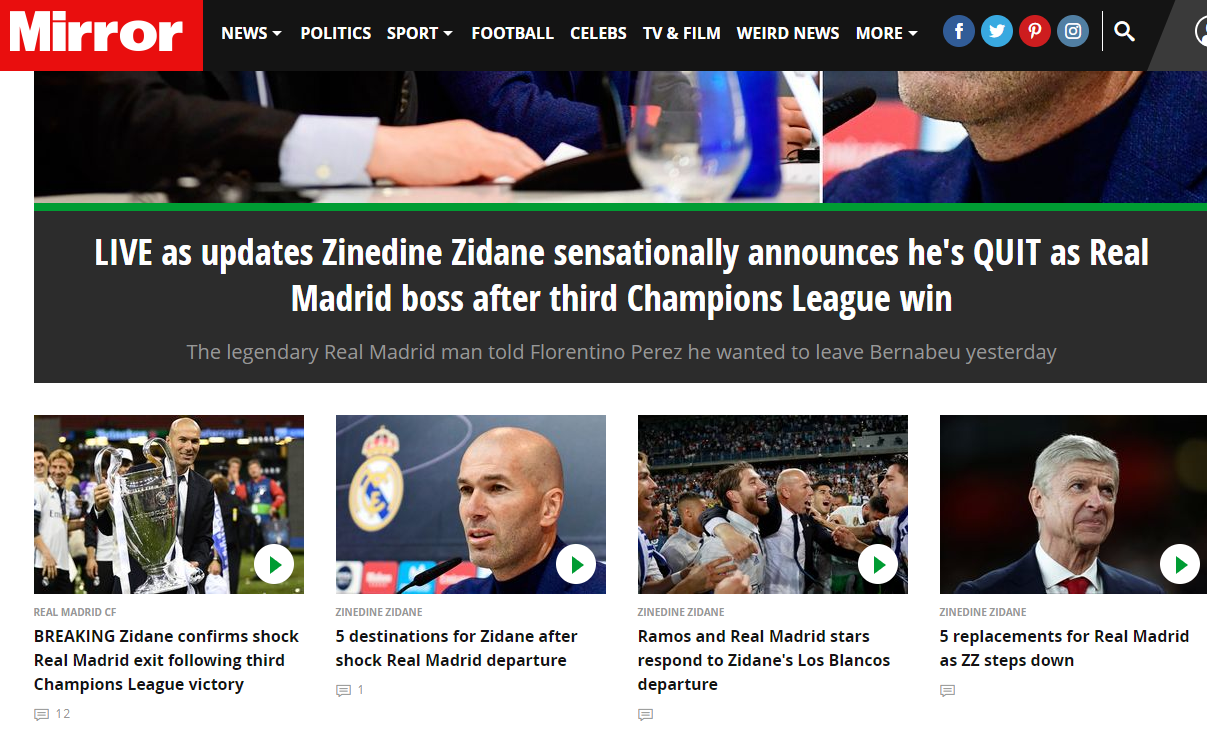
Task: Open '5 destinations for Zidane' article link
Action: point(457,648)
